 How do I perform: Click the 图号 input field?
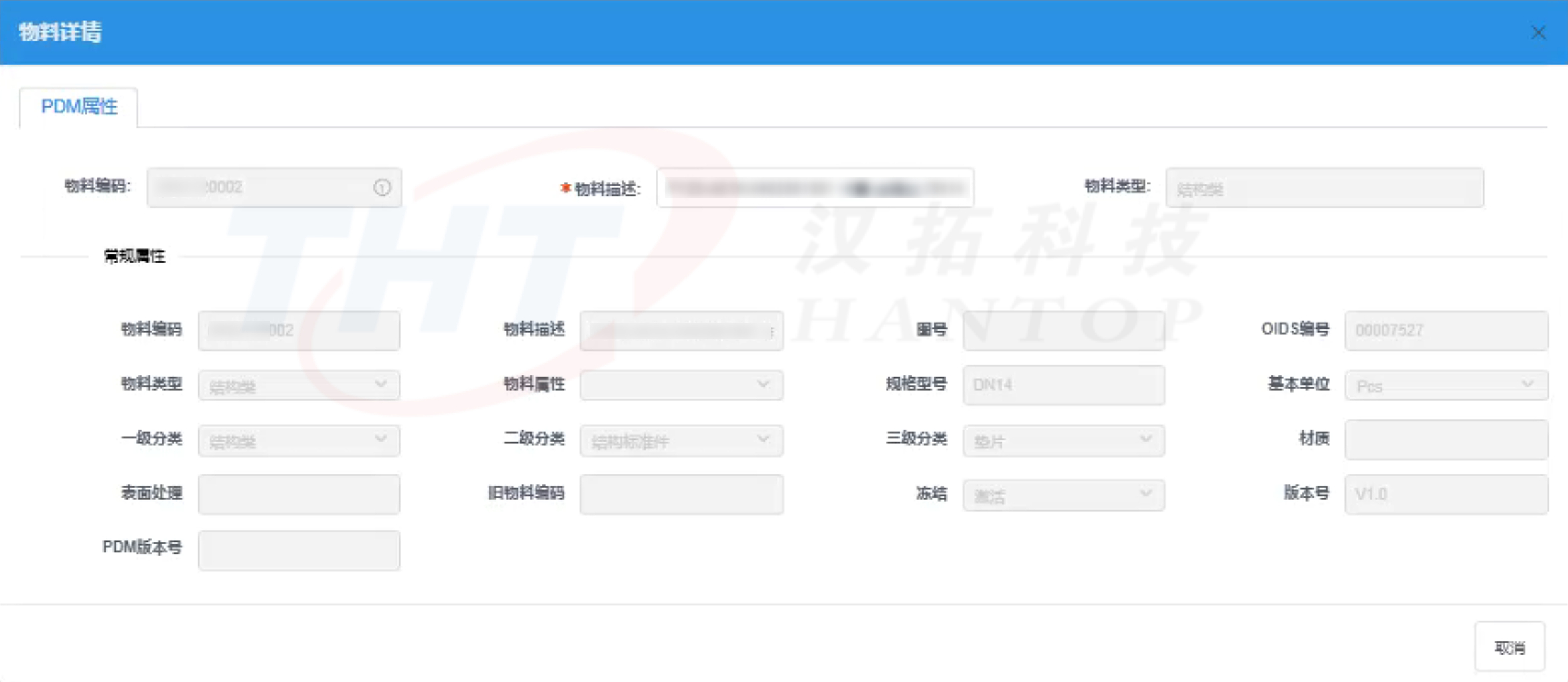[1064, 330]
